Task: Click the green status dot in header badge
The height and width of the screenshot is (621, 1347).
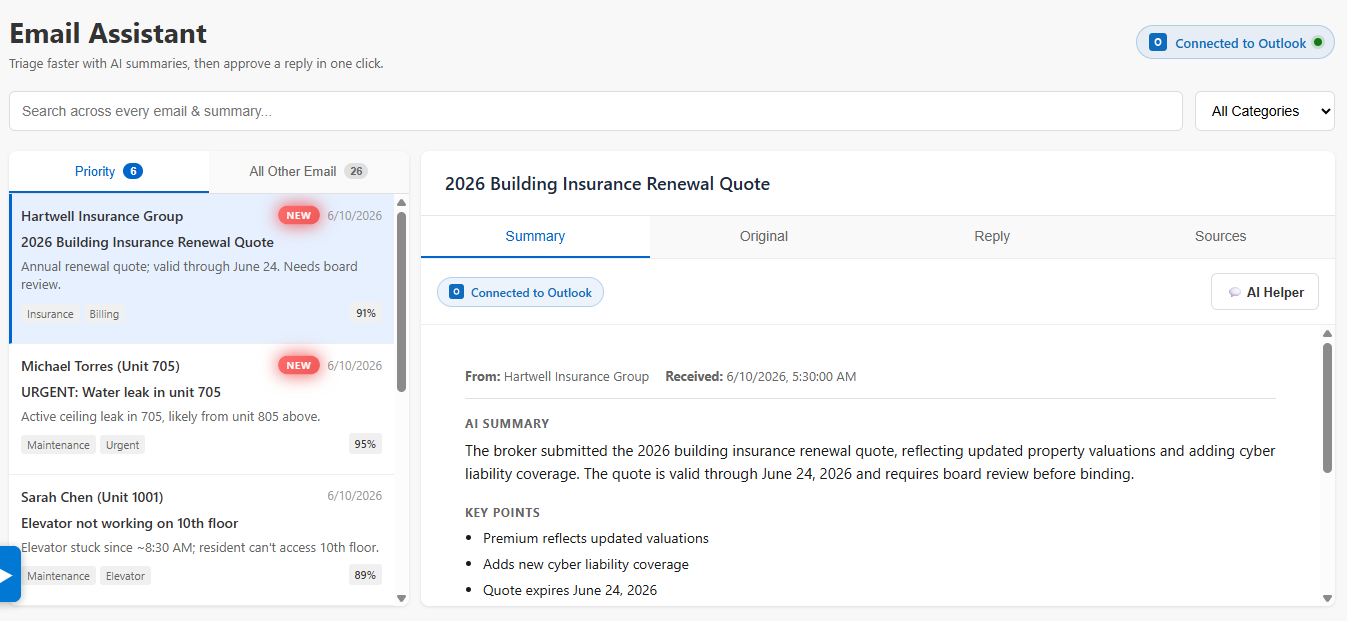Action: pos(1317,43)
